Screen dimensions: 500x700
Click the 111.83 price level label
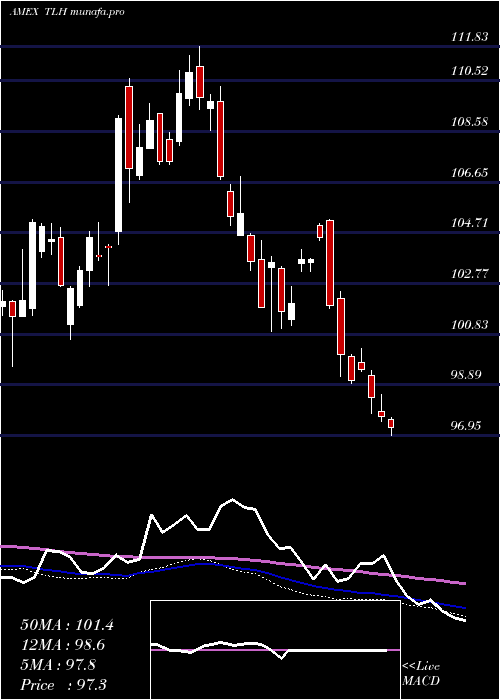tap(469, 38)
